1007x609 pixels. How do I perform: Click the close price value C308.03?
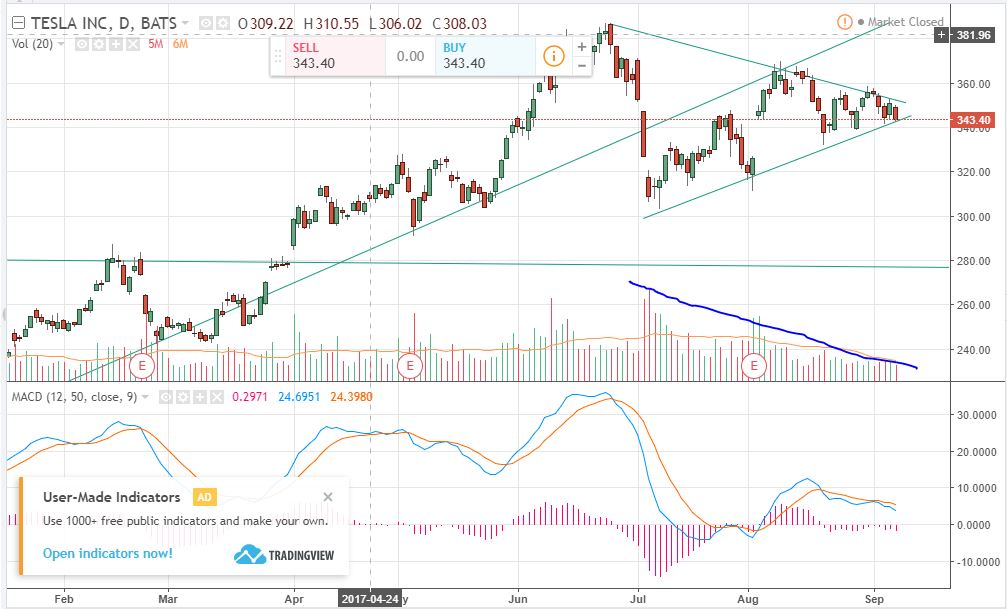click(x=459, y=24)
